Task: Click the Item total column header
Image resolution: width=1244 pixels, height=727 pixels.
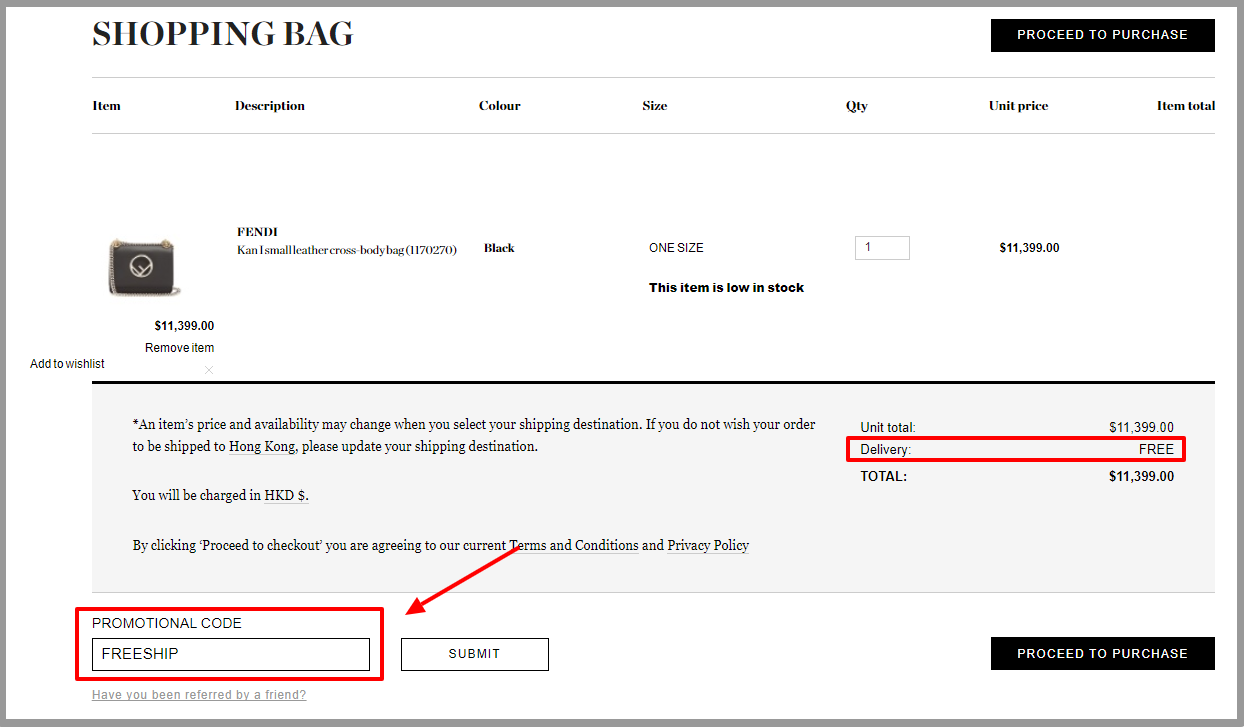Action: click(1186, 106)
